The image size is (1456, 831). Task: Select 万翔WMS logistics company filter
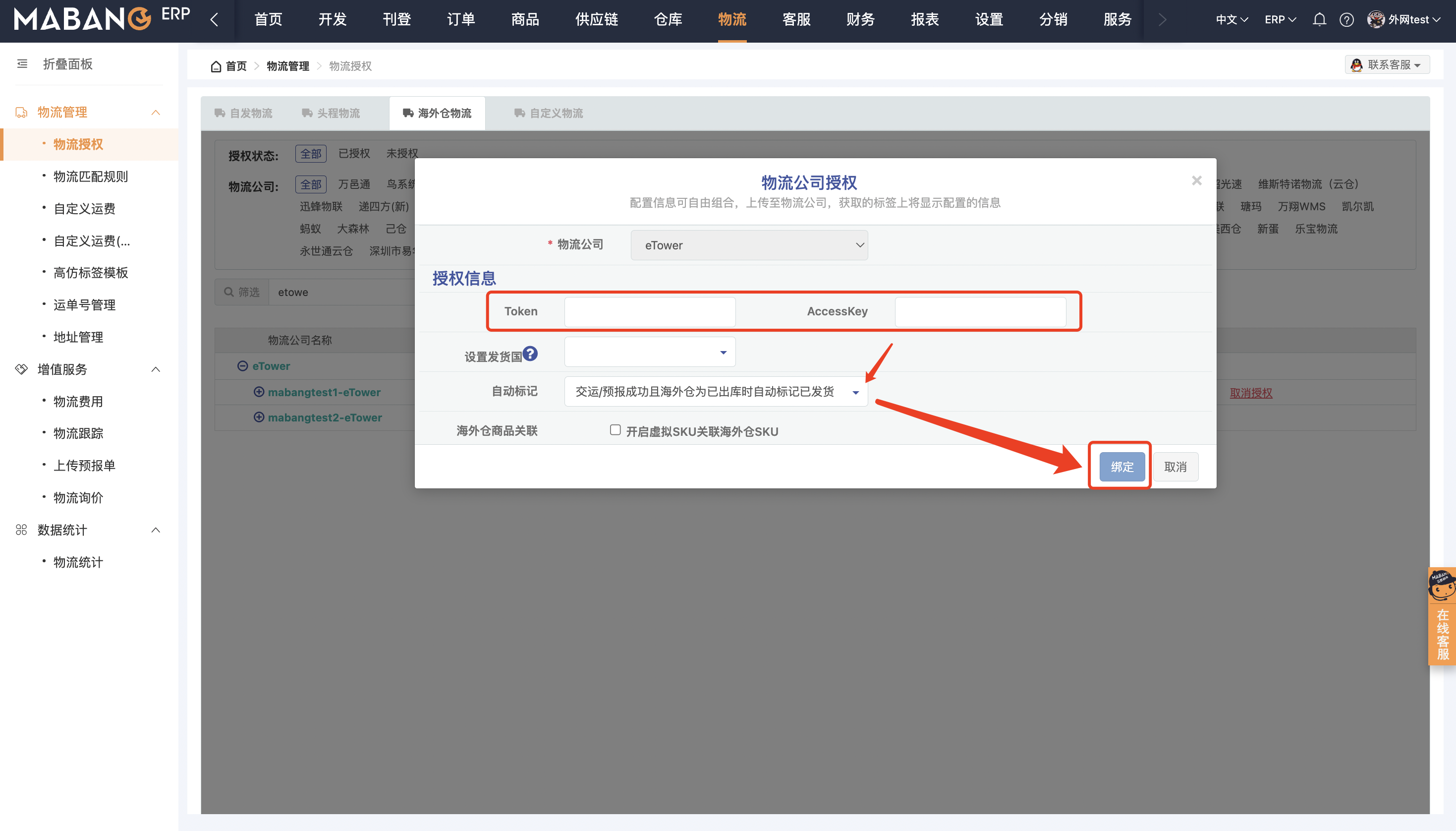pyautogui.click(x=1301, y=207)
